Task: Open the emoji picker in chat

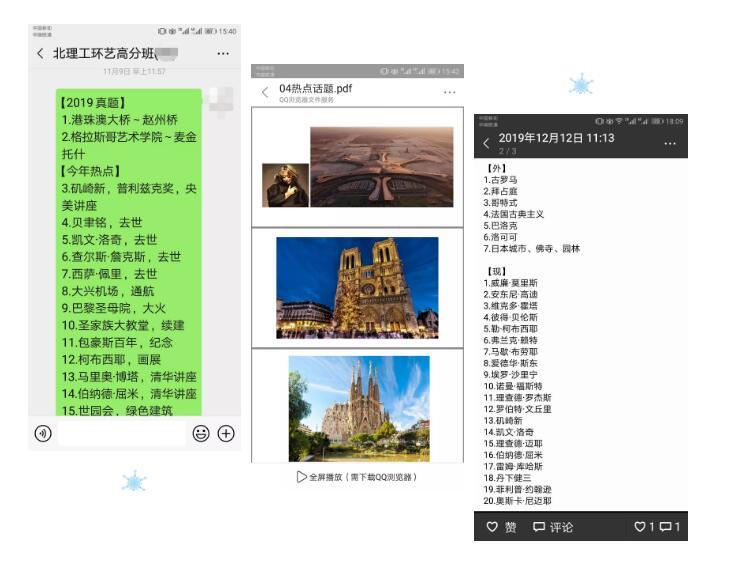Action: (201, 433)
